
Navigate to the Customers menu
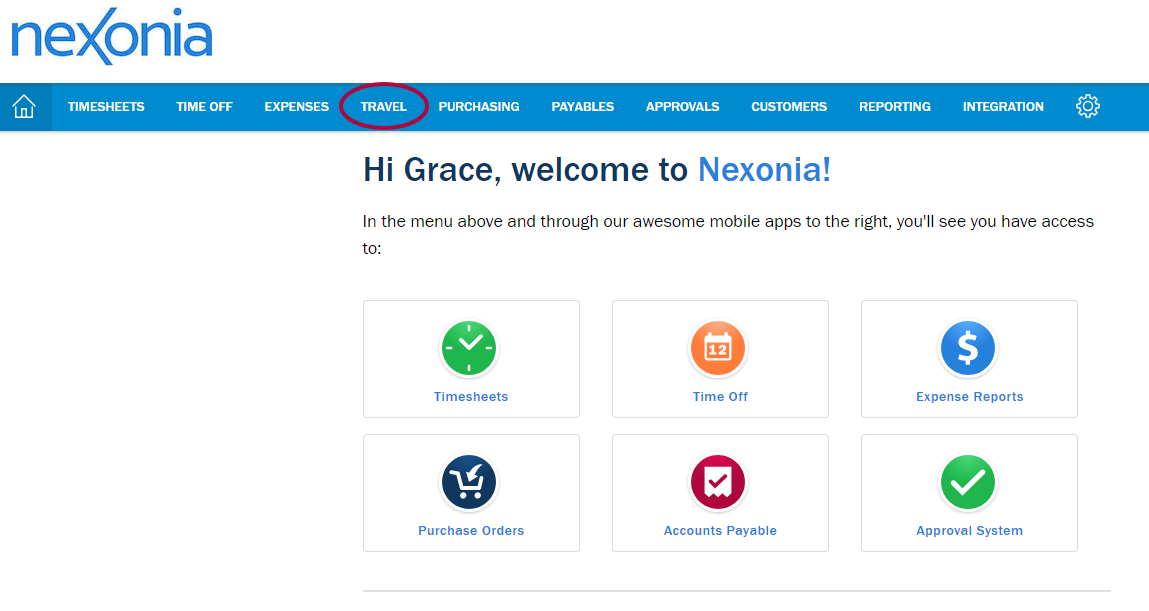coord(789,107)
